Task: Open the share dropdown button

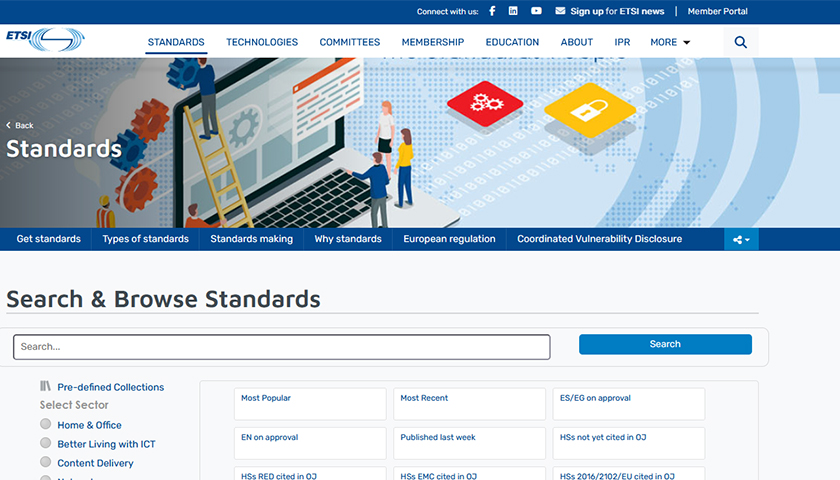Action: [741, 240]
